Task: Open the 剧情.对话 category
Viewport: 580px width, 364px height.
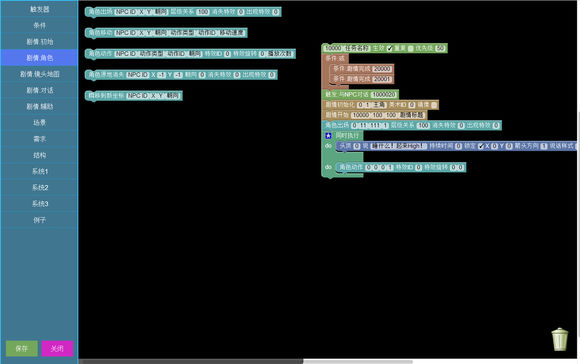Action: tap(39, 90)
